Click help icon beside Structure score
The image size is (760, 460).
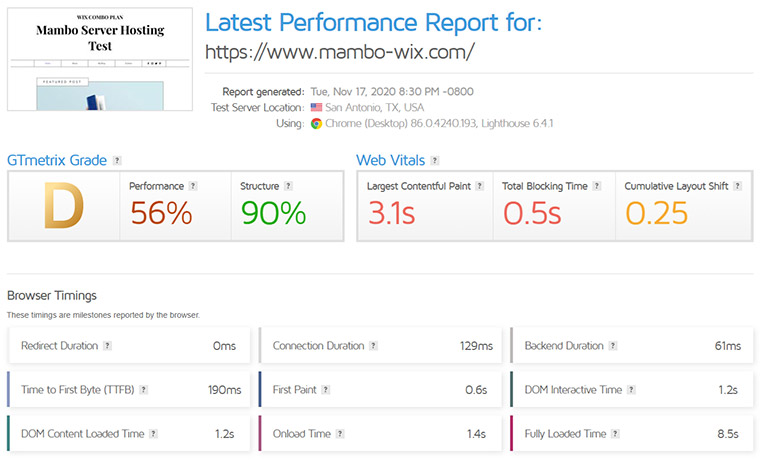[x=288, y=186]
